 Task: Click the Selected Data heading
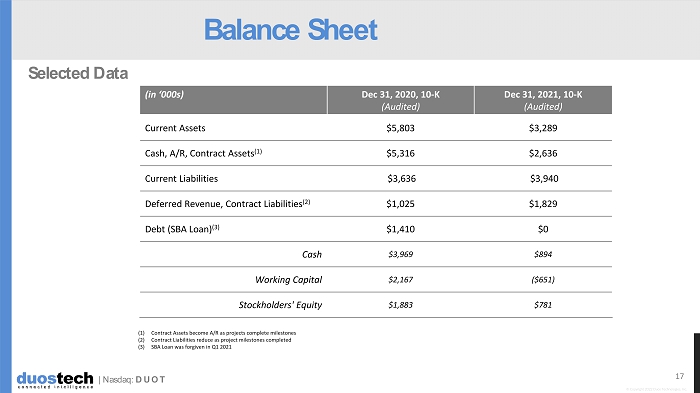pyautogui.click(x=78, y=73)
